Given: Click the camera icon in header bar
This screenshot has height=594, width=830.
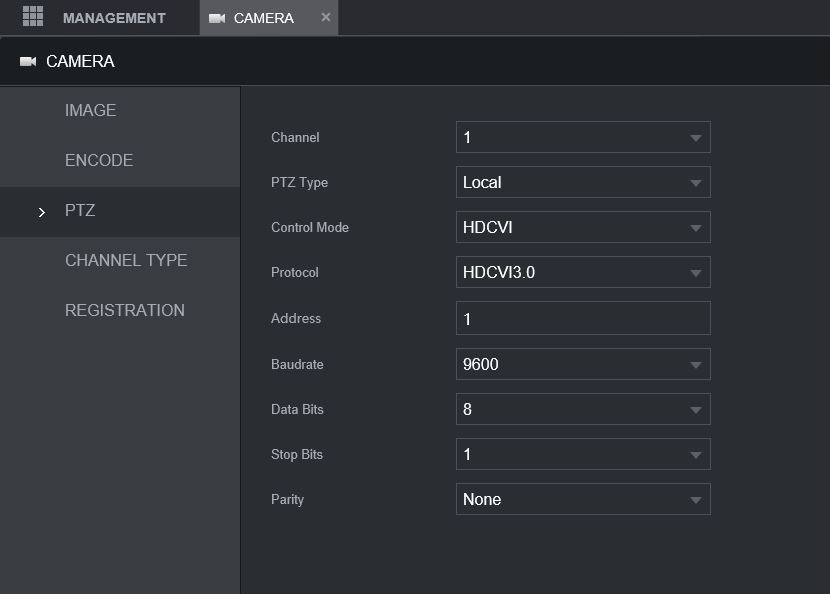Looking at the screenshot, I should 28,62.
